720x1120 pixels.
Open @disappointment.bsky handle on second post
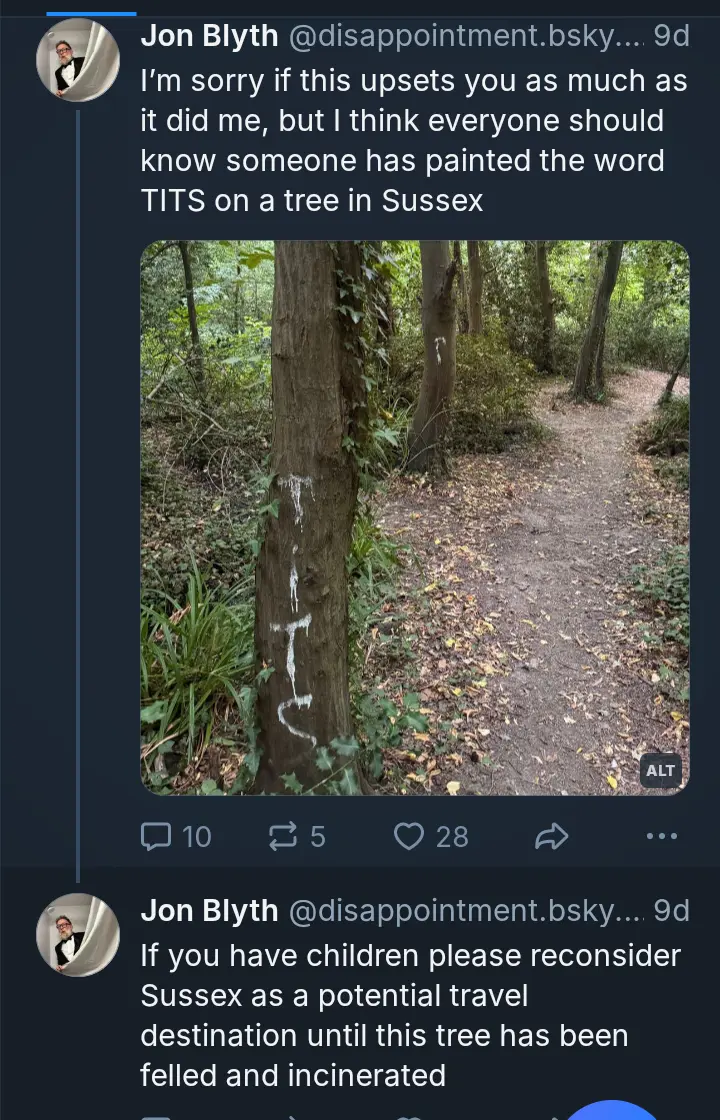(x=465, y=910)
